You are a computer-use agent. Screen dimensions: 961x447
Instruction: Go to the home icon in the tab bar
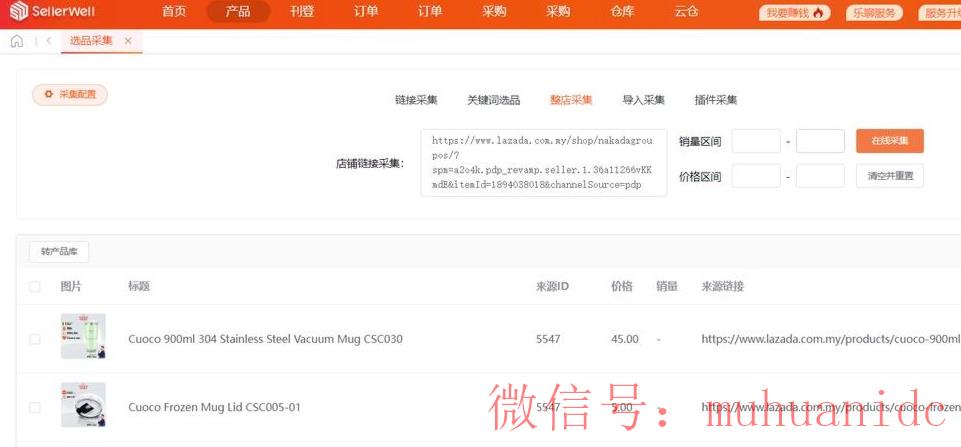coord(17,41)
